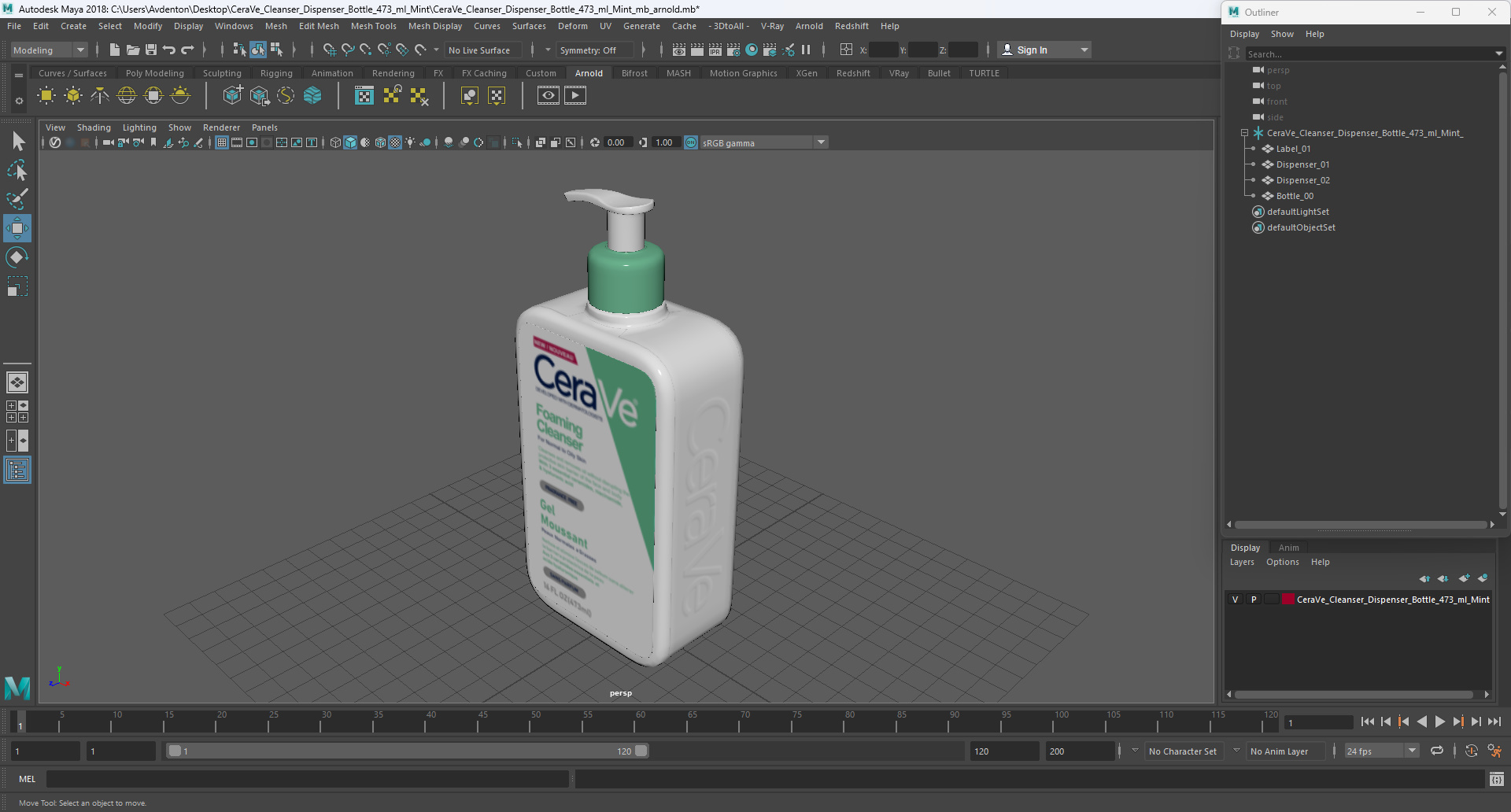Toggle smooth shade all in viewport
Screen dimensions: 1511x812
(350, 142)
